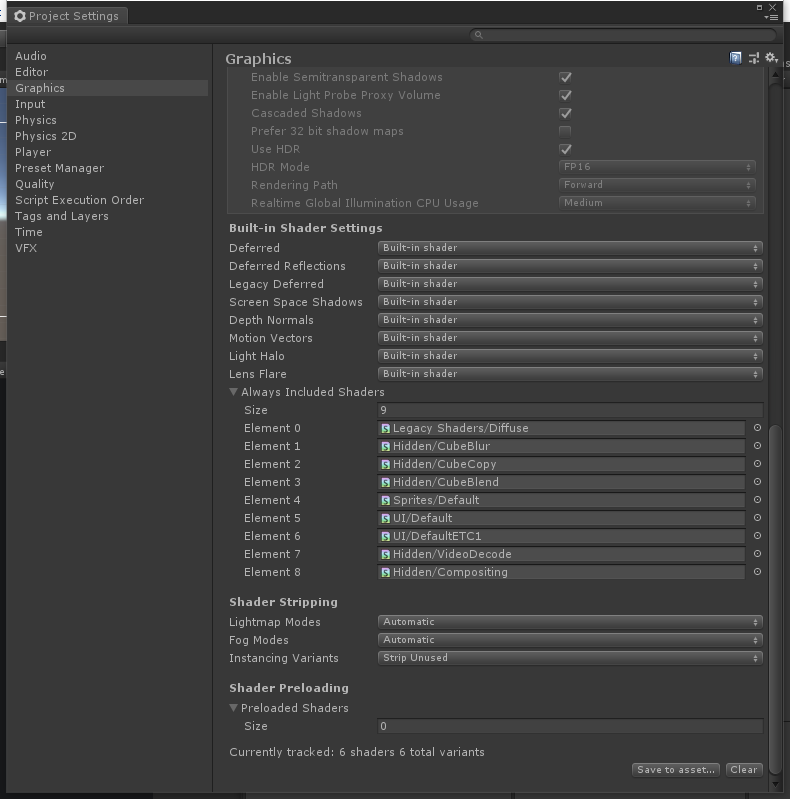The width and height of the screenshot is (790, 799).
Task: Select Tags and Layers category
Action: click(x=62, y=216)
